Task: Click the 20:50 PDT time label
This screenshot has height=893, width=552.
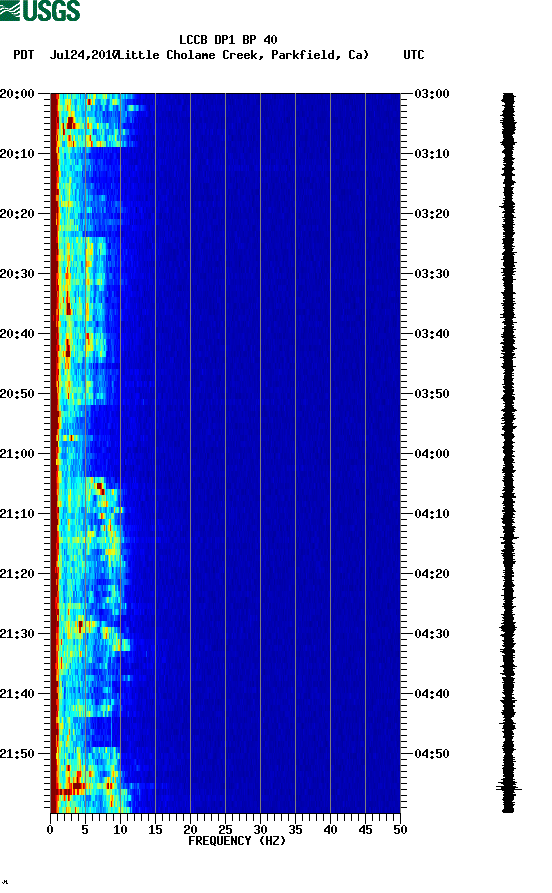Action: point(17,394)
